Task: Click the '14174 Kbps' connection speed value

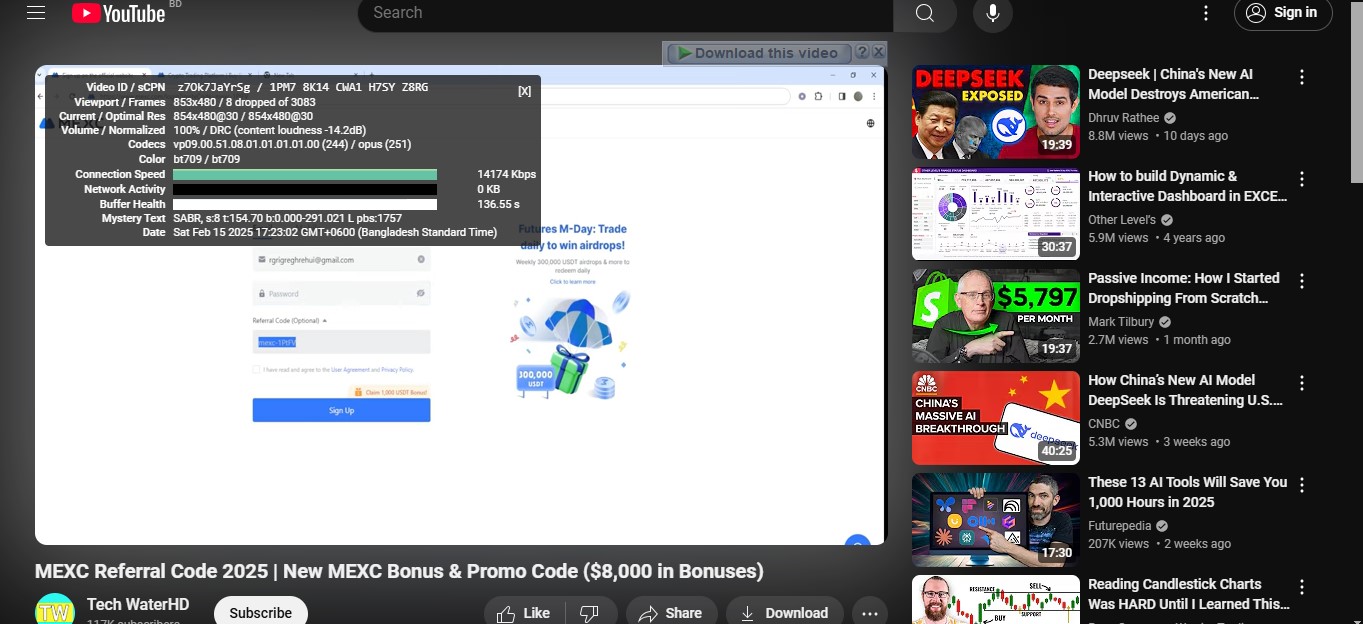Action: point(506,174)
